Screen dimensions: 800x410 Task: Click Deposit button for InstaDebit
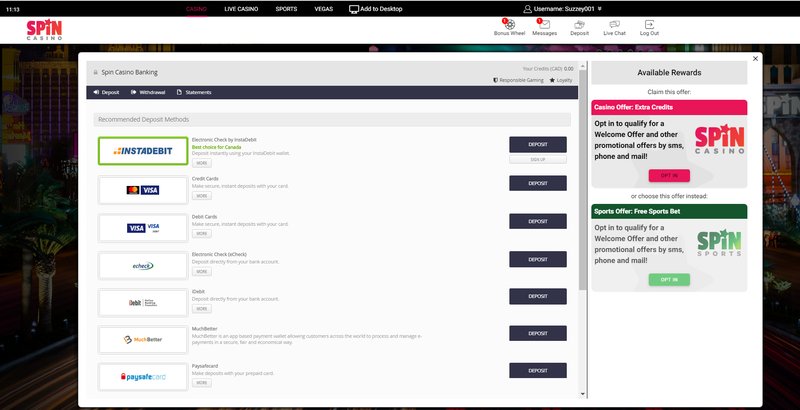click(x=538, y=144)
